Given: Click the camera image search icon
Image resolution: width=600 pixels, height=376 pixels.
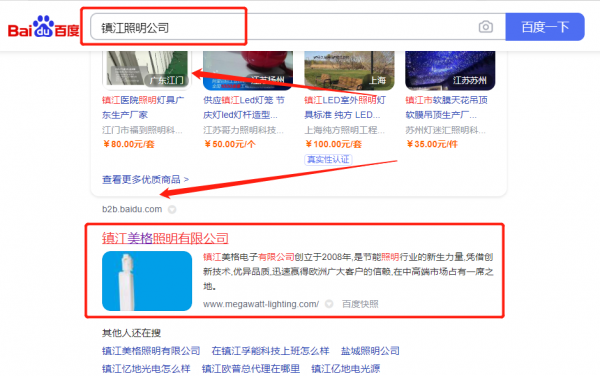Looking at the screenshot, I should (486, 27).
